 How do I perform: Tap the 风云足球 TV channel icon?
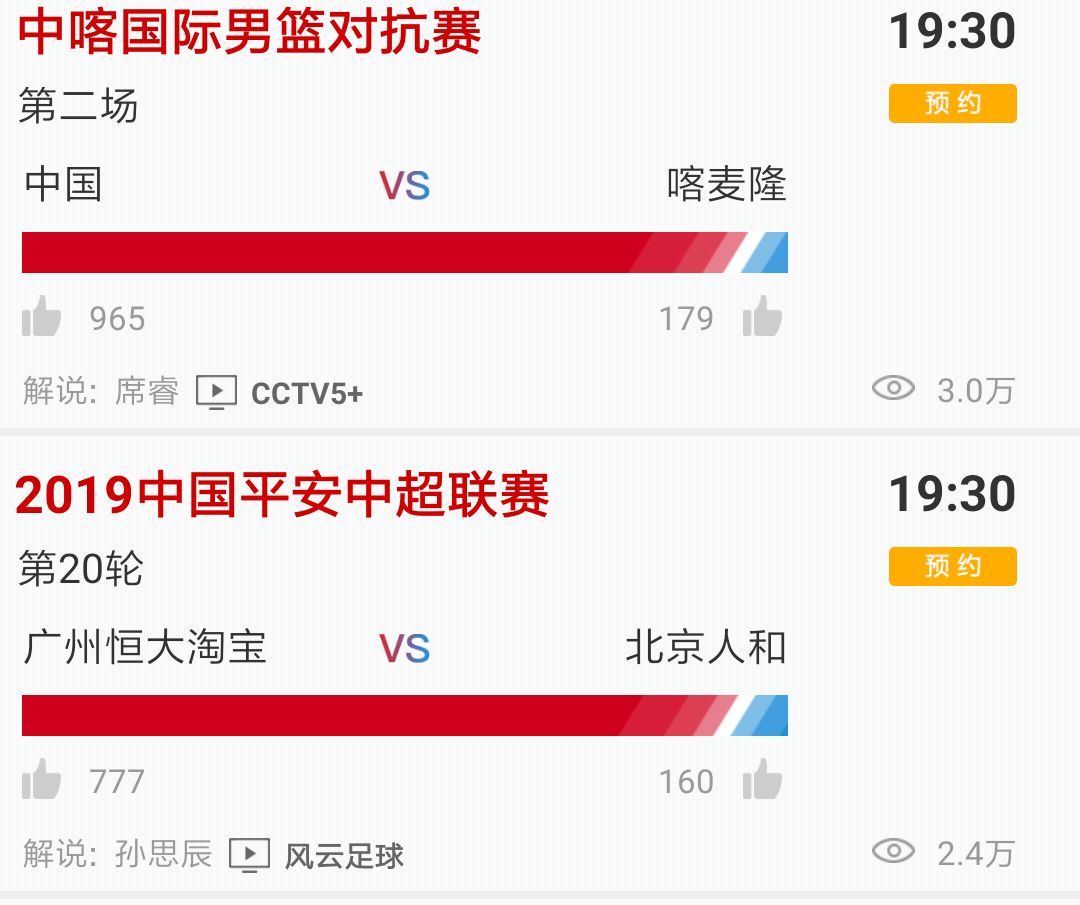(249, 855)
